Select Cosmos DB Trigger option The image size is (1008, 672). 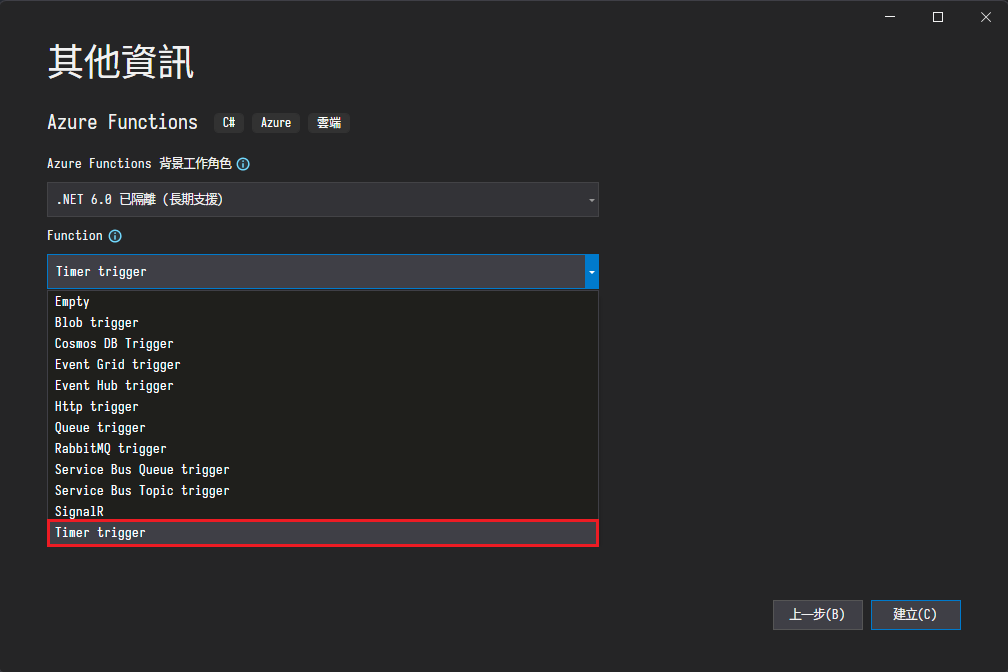(x=323, y=343)
